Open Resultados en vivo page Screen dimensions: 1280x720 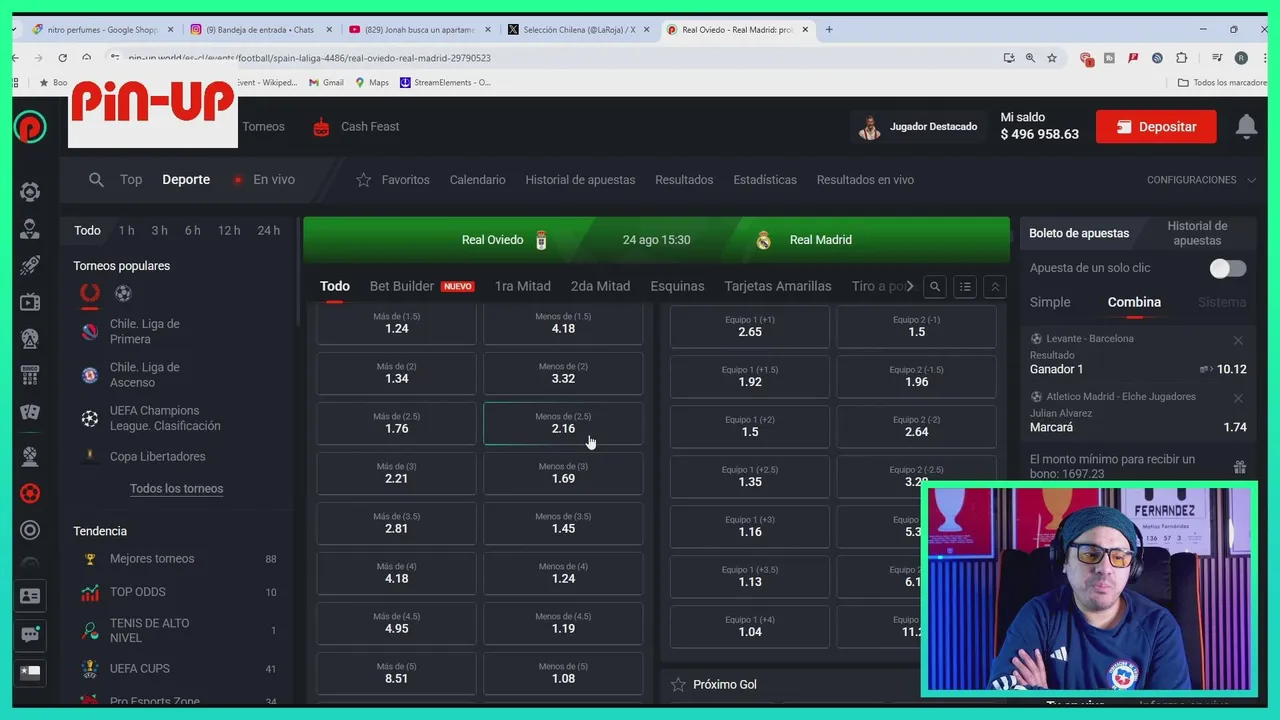865,180
